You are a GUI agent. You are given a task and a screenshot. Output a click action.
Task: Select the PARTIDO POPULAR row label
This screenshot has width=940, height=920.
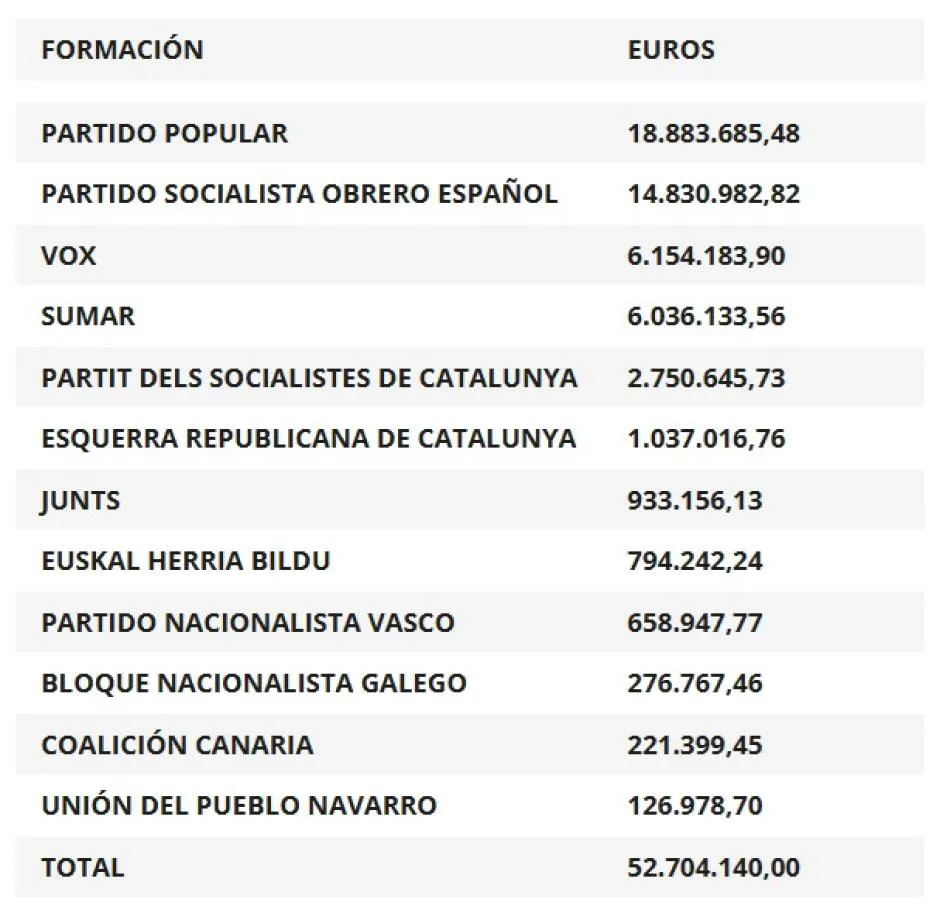(x=165, y=133)
